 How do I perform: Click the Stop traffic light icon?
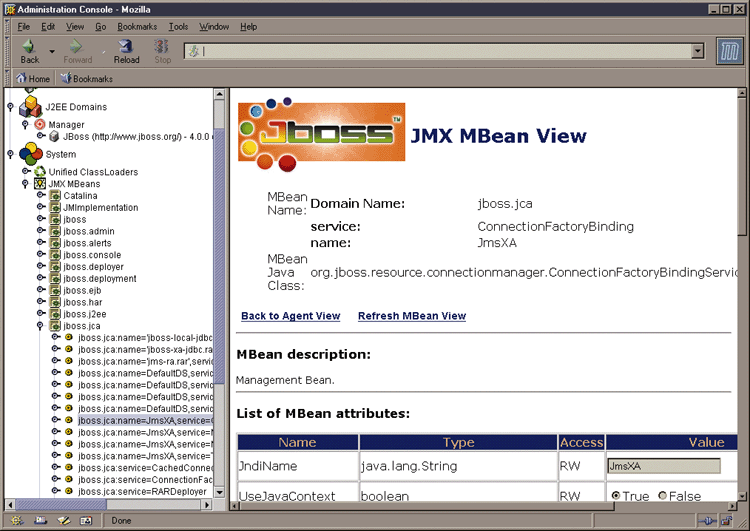click(x=162, y=46)
